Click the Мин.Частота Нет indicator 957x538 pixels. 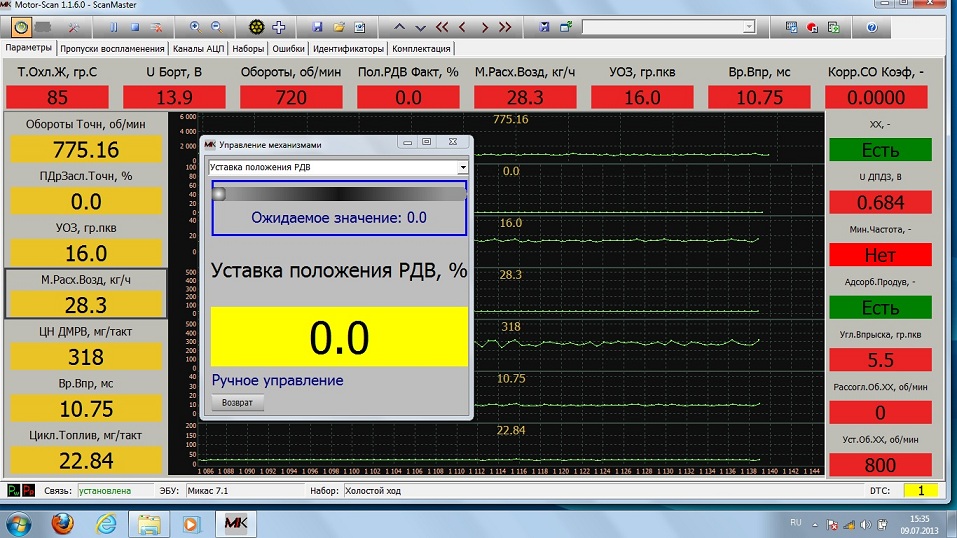(880, 255)
